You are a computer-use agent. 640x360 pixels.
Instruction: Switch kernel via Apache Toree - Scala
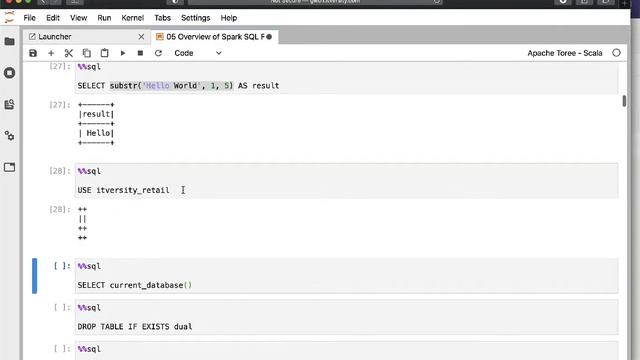[564, 53]
